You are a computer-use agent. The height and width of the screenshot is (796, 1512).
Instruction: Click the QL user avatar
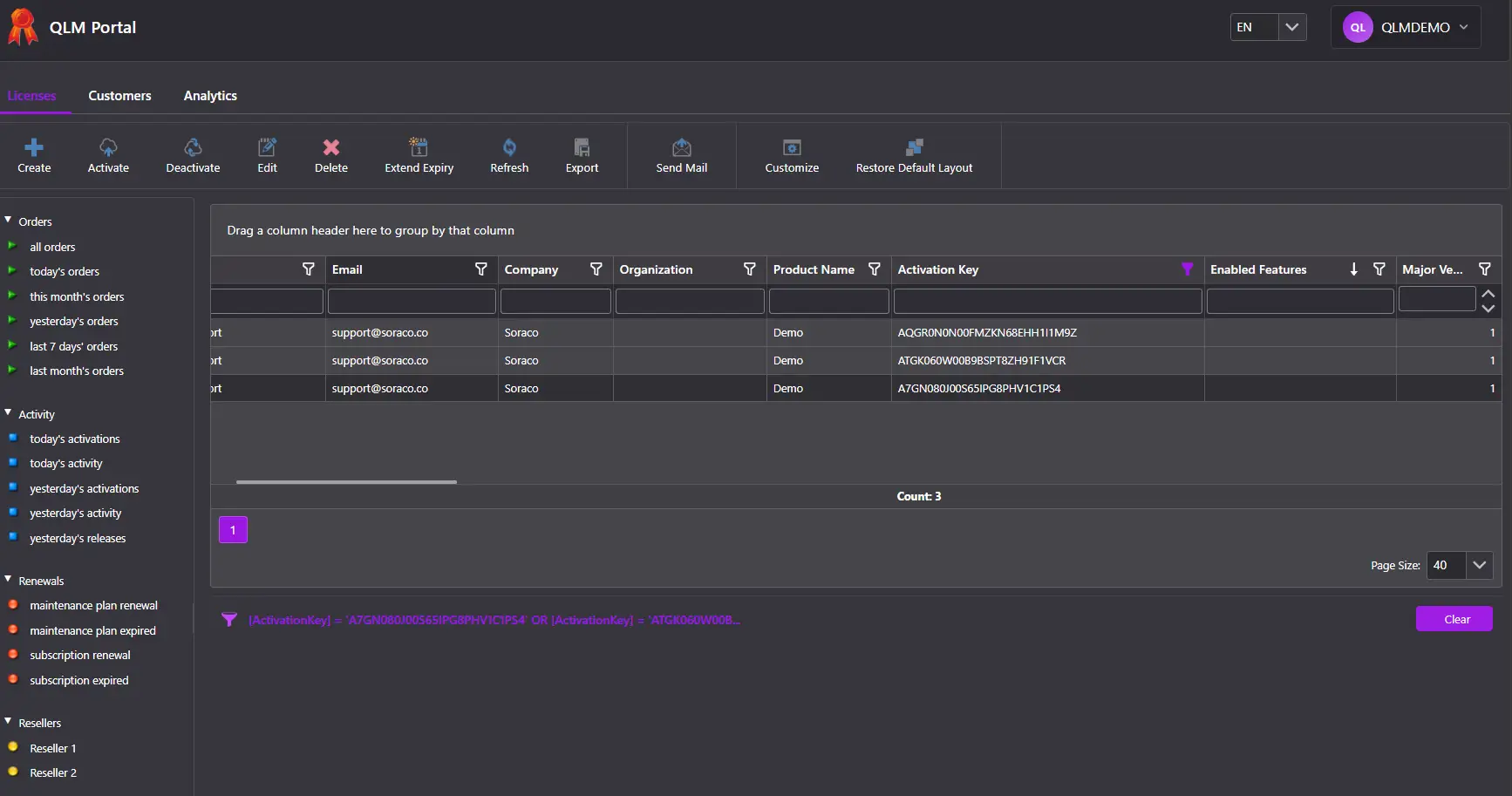[x=1358, y=27]
